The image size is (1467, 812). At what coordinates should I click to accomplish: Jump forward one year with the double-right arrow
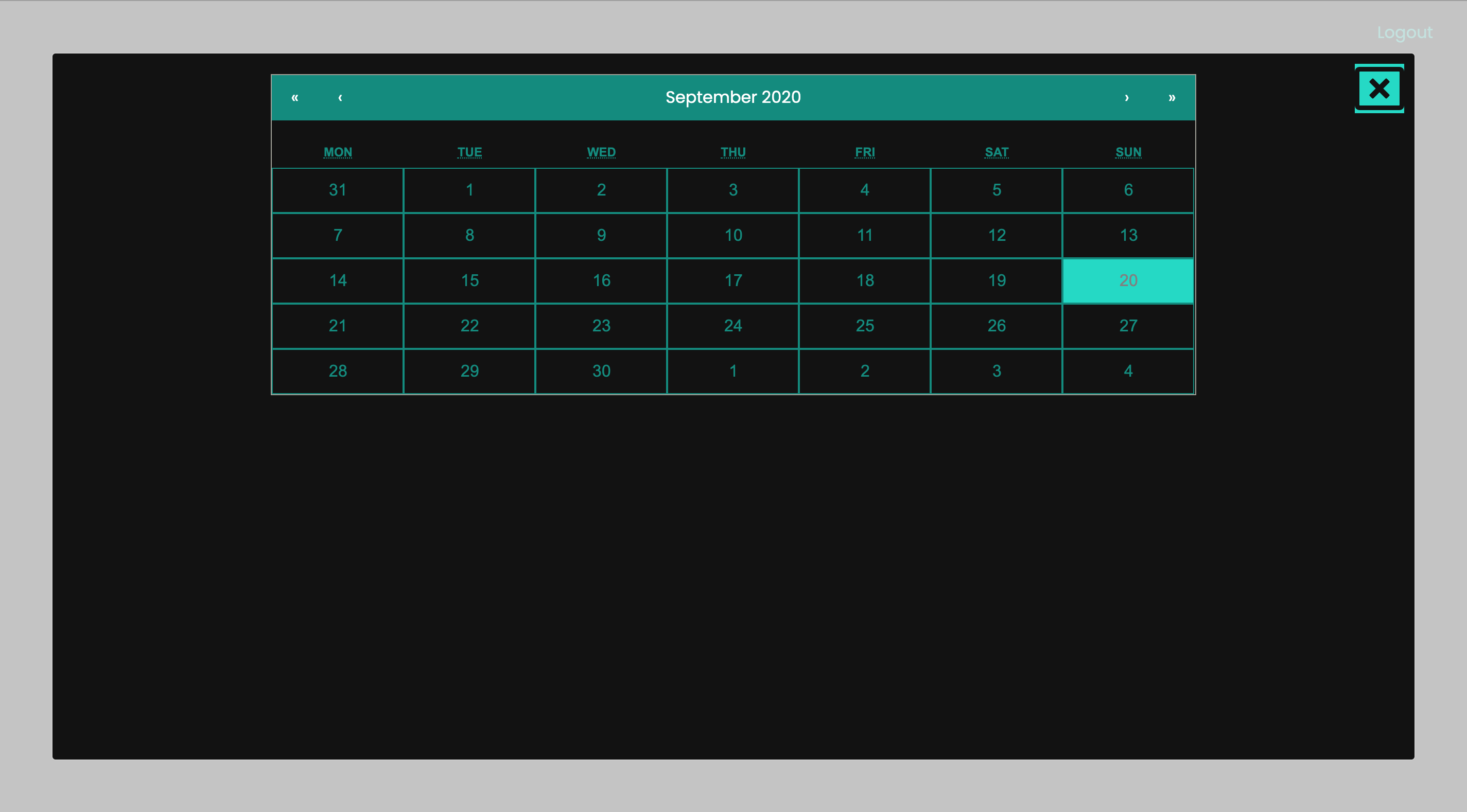pyautogui.click(x=1172, y=97)
